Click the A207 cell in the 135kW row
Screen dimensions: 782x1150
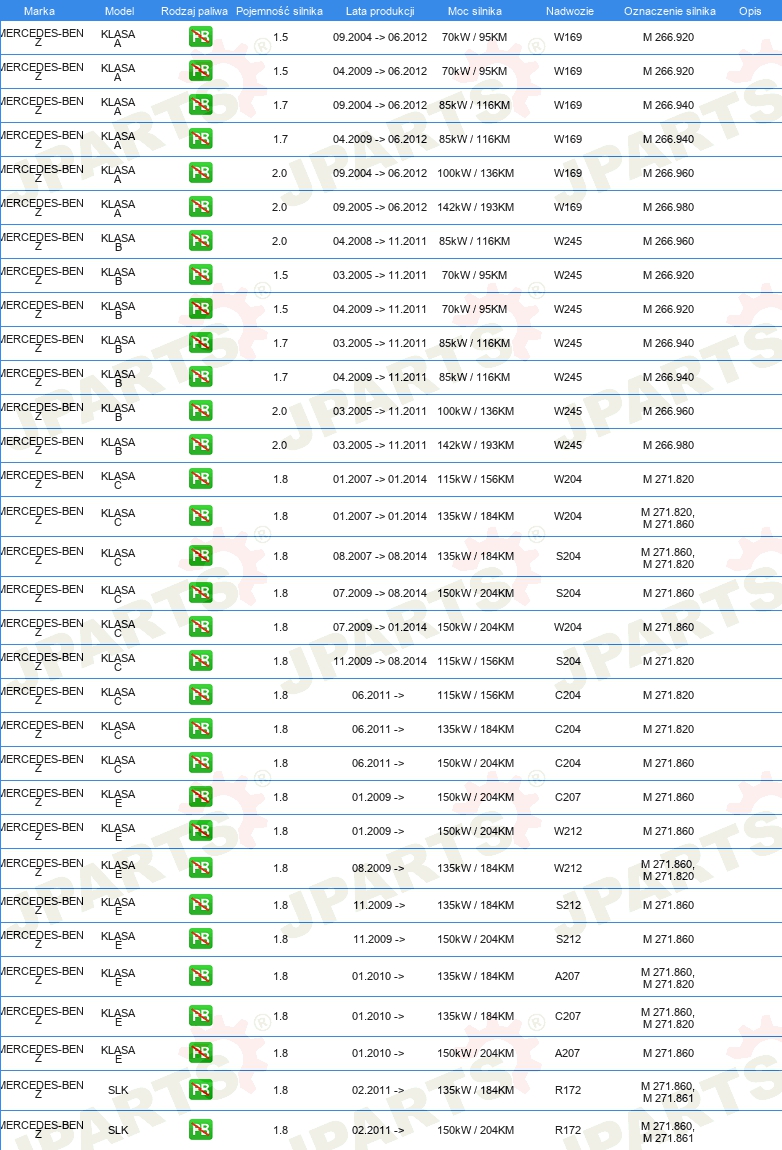coord(567,976)
